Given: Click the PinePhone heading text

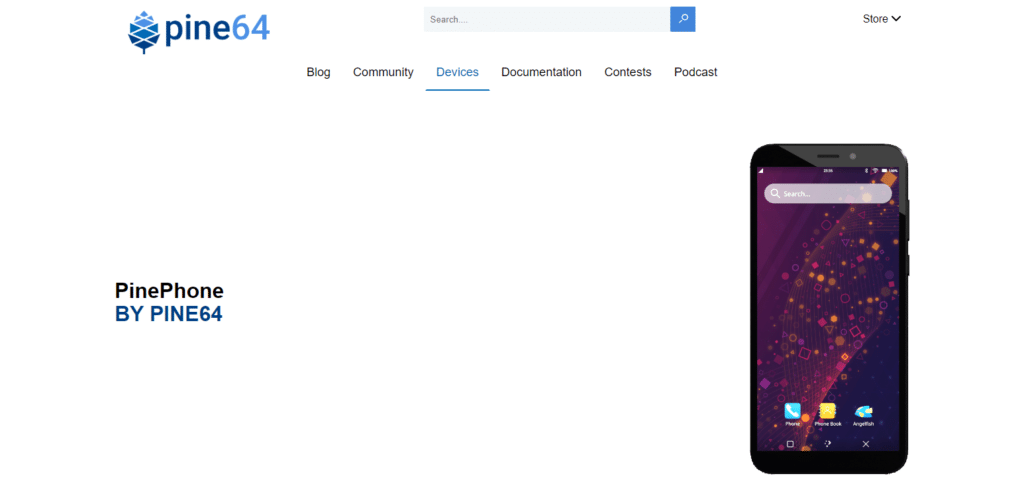Looking at the screenshot, I should coord(169,291).
